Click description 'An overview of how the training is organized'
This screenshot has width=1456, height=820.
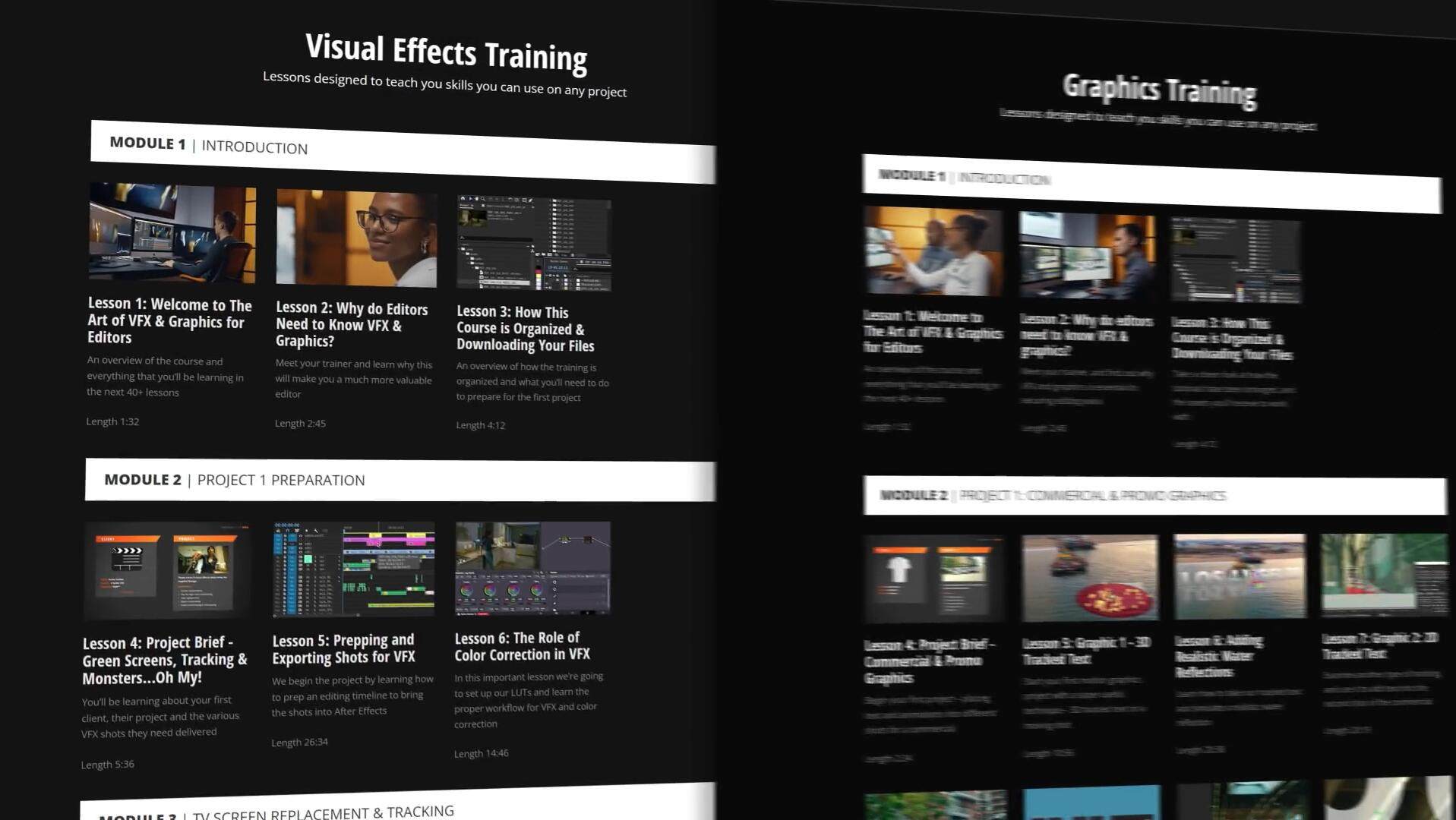click(532, 382)
